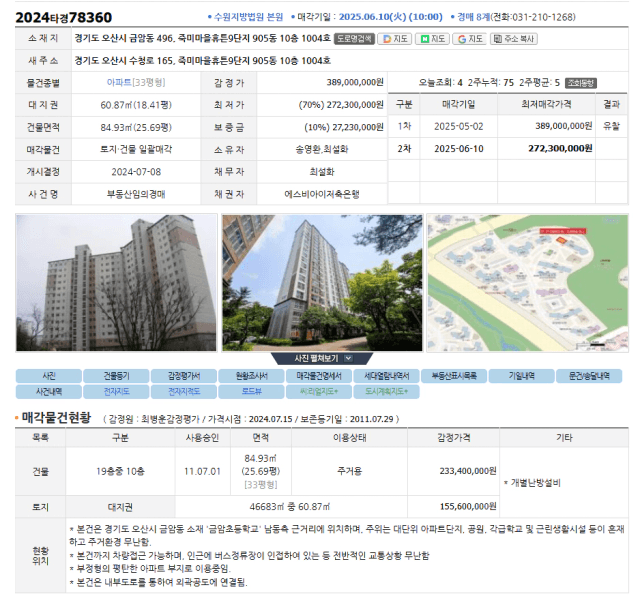640x596 pixels.
Task: Select the 건물등기 tab
Action: pos(116,376)
